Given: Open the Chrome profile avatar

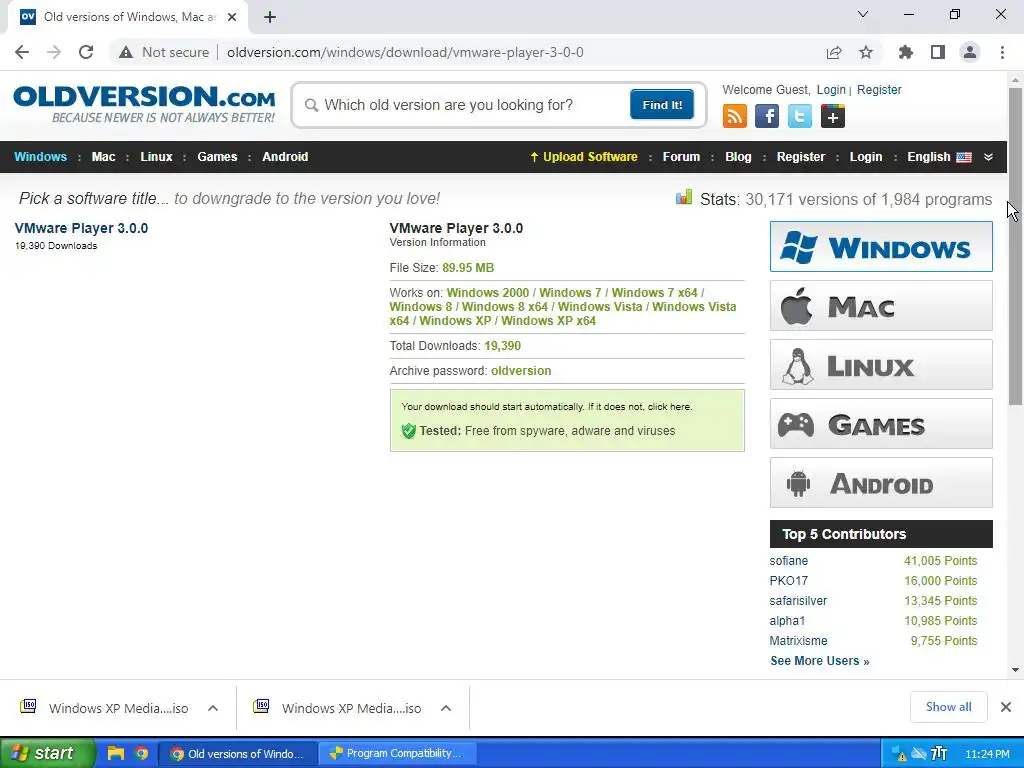Looking at the screenshot, I should coord(970,52).
